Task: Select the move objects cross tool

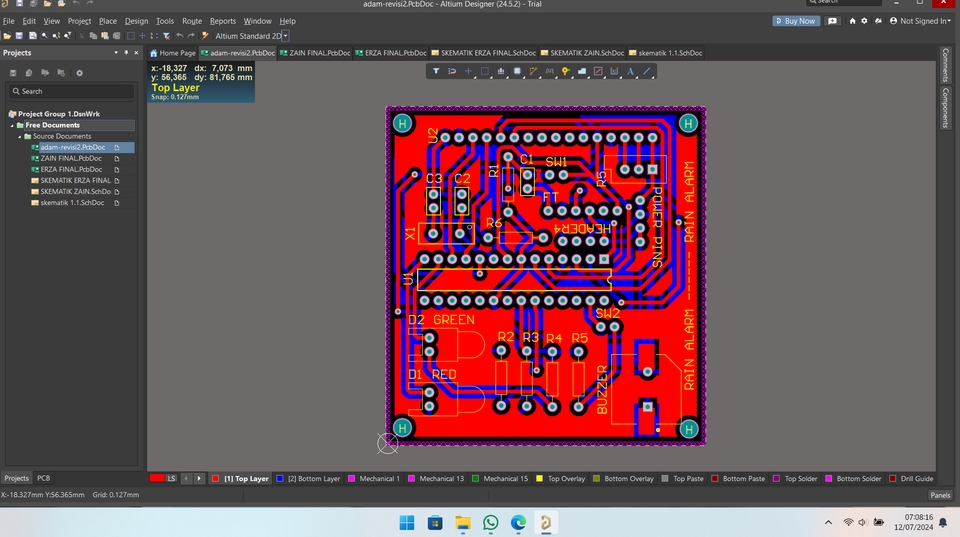Action: 468,71
